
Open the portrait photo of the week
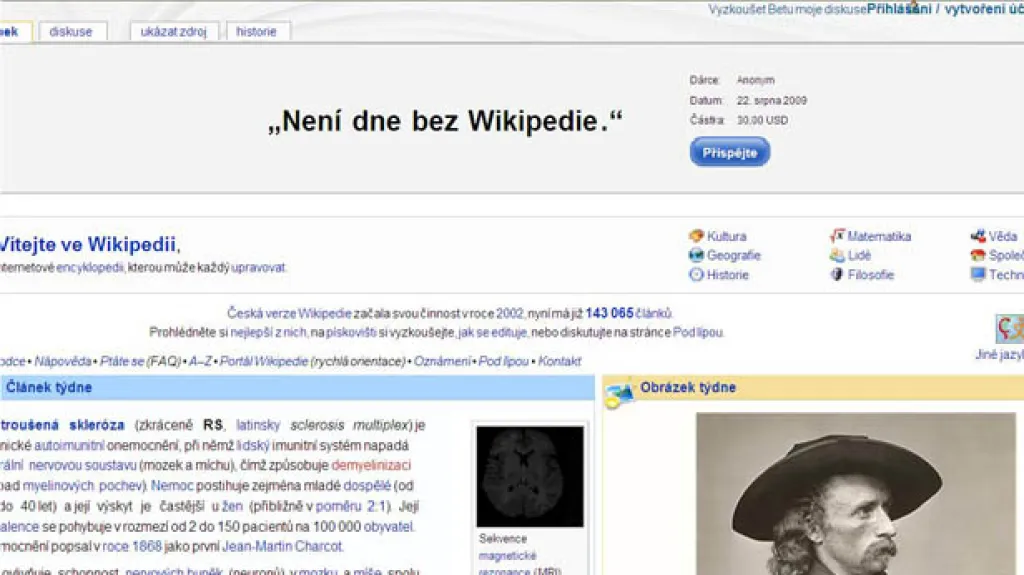[856, 493]
